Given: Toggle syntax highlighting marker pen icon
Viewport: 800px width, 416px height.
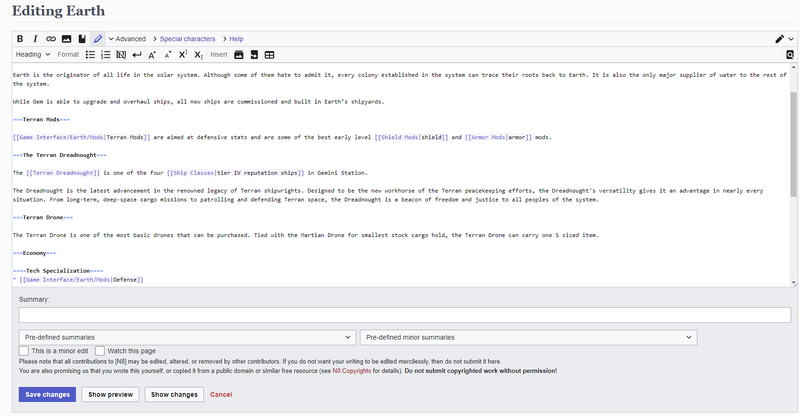Looking at the screenshot, I should tap(98, 39).
